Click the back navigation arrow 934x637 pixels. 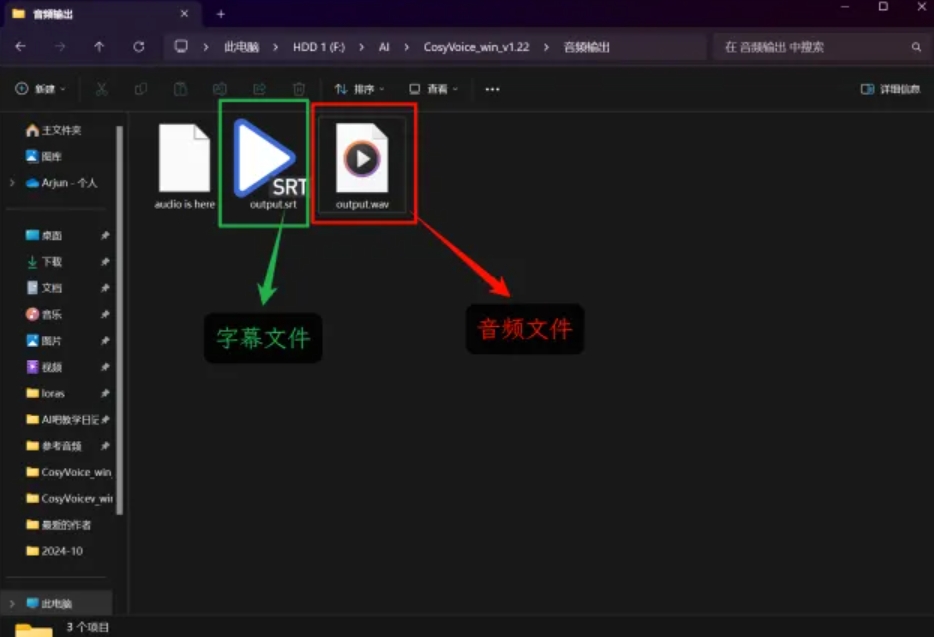pyautogui.click(x=21, y=46)
